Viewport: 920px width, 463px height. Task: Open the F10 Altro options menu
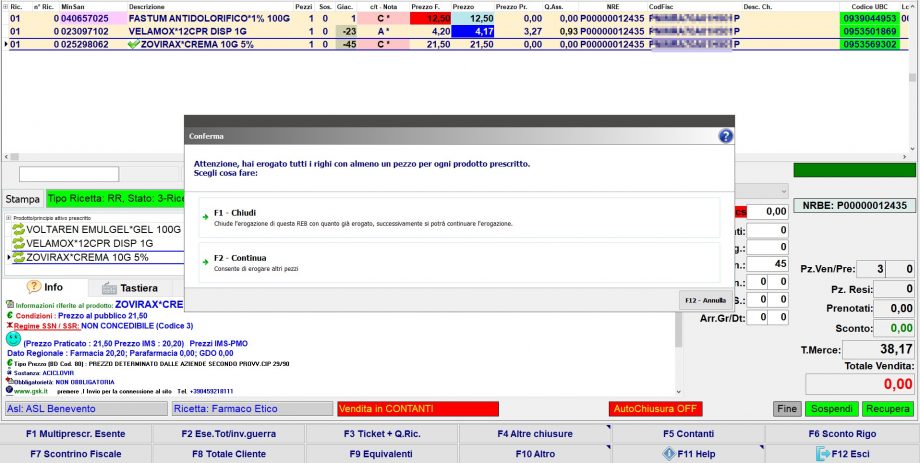coord(535,453)
